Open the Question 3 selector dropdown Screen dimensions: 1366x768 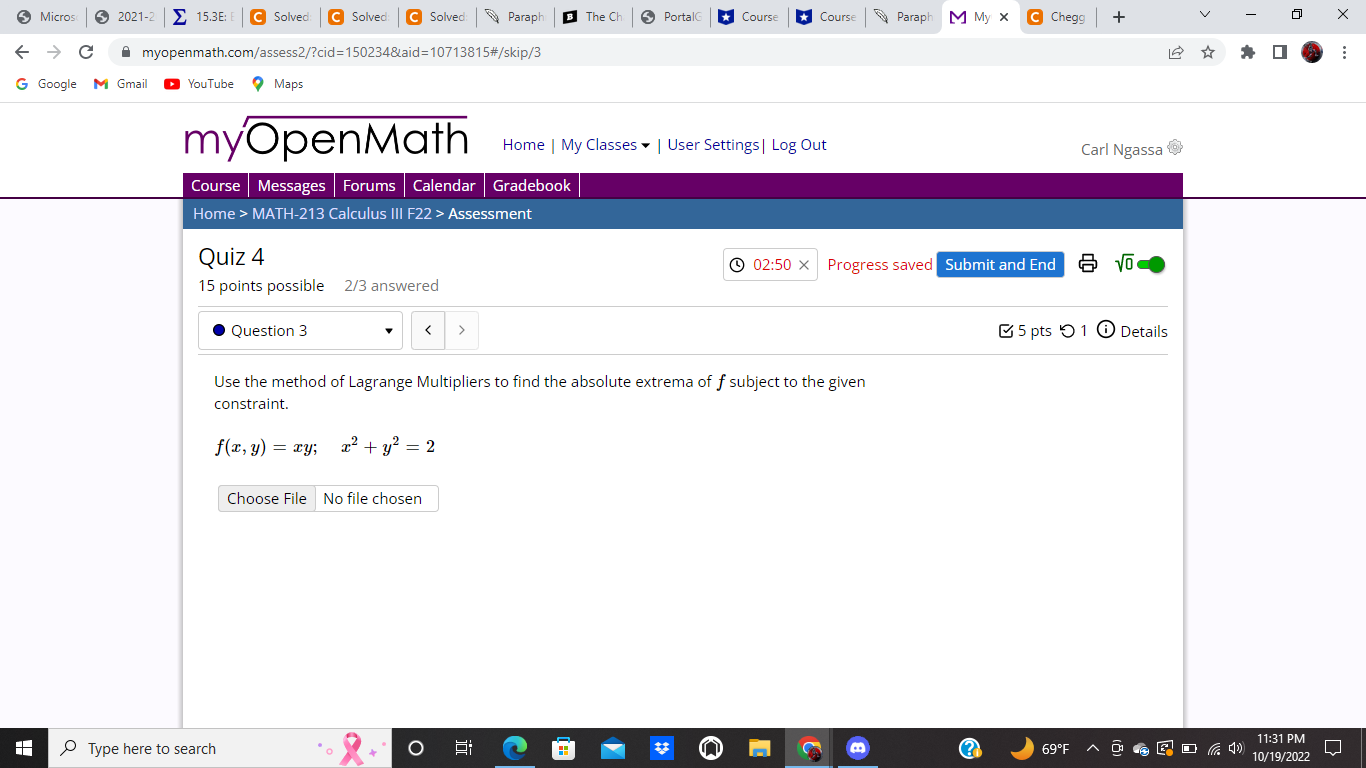click(x=300, y=330)
